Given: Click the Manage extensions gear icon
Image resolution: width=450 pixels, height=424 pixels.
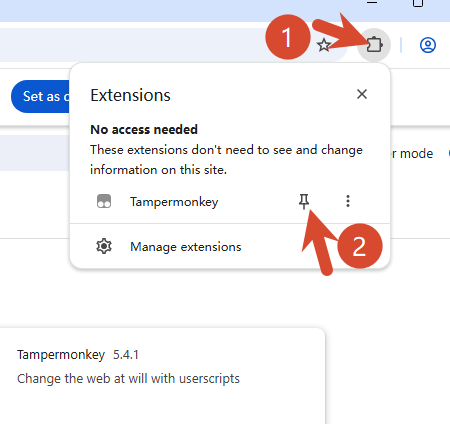Looking at the screenshot, I should pos(104,247).
